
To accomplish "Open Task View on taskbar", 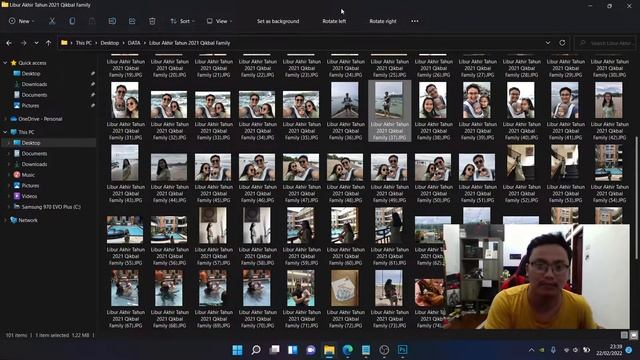I will (275, 350).
